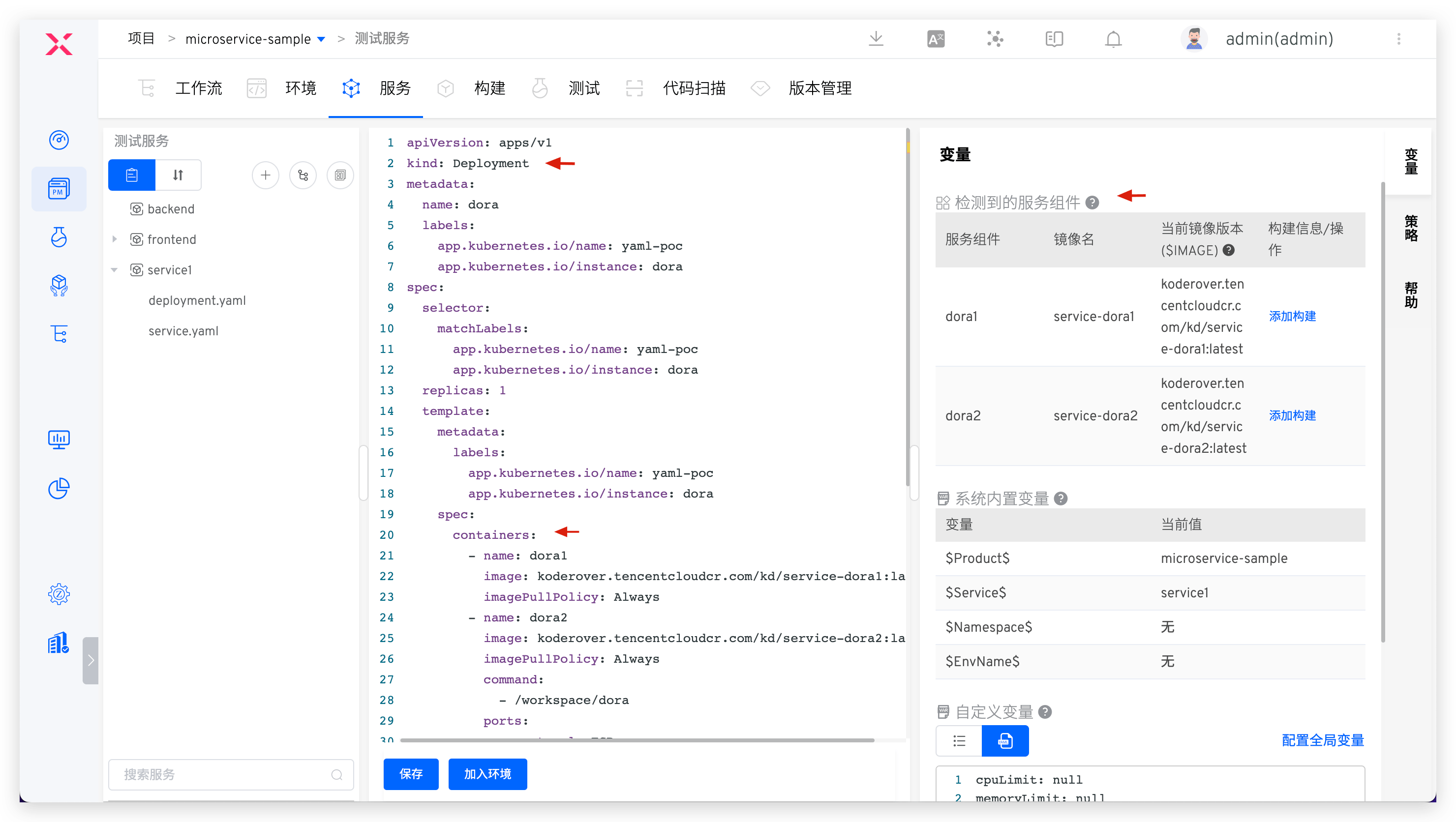Screen dimensions: 1456x822
Task: Click the language translate icon
Action: pyautogui.click(x=936, y=39)
